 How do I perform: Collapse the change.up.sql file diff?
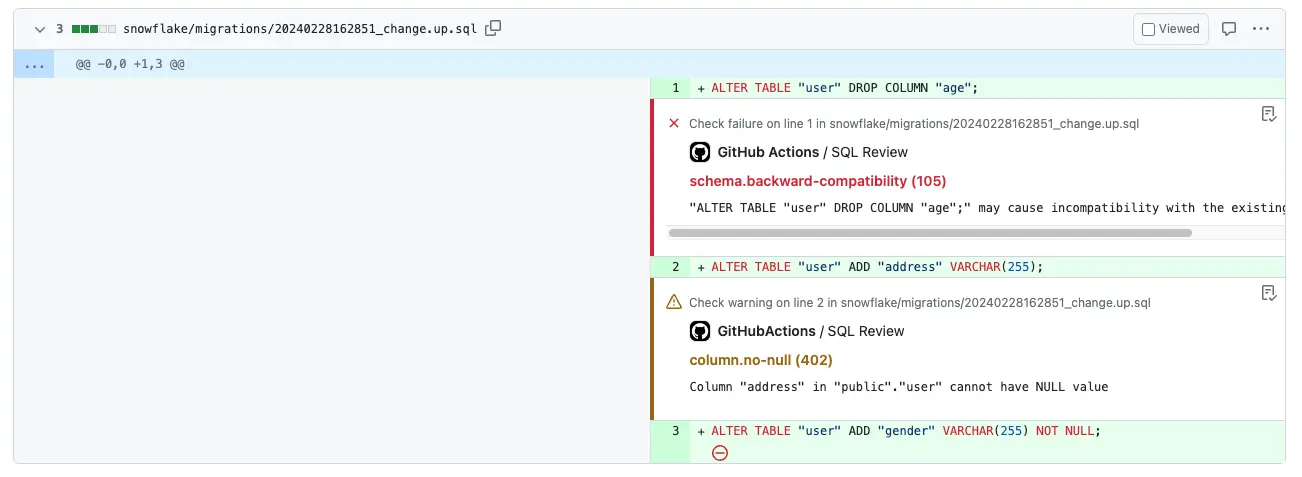[40, 30]
